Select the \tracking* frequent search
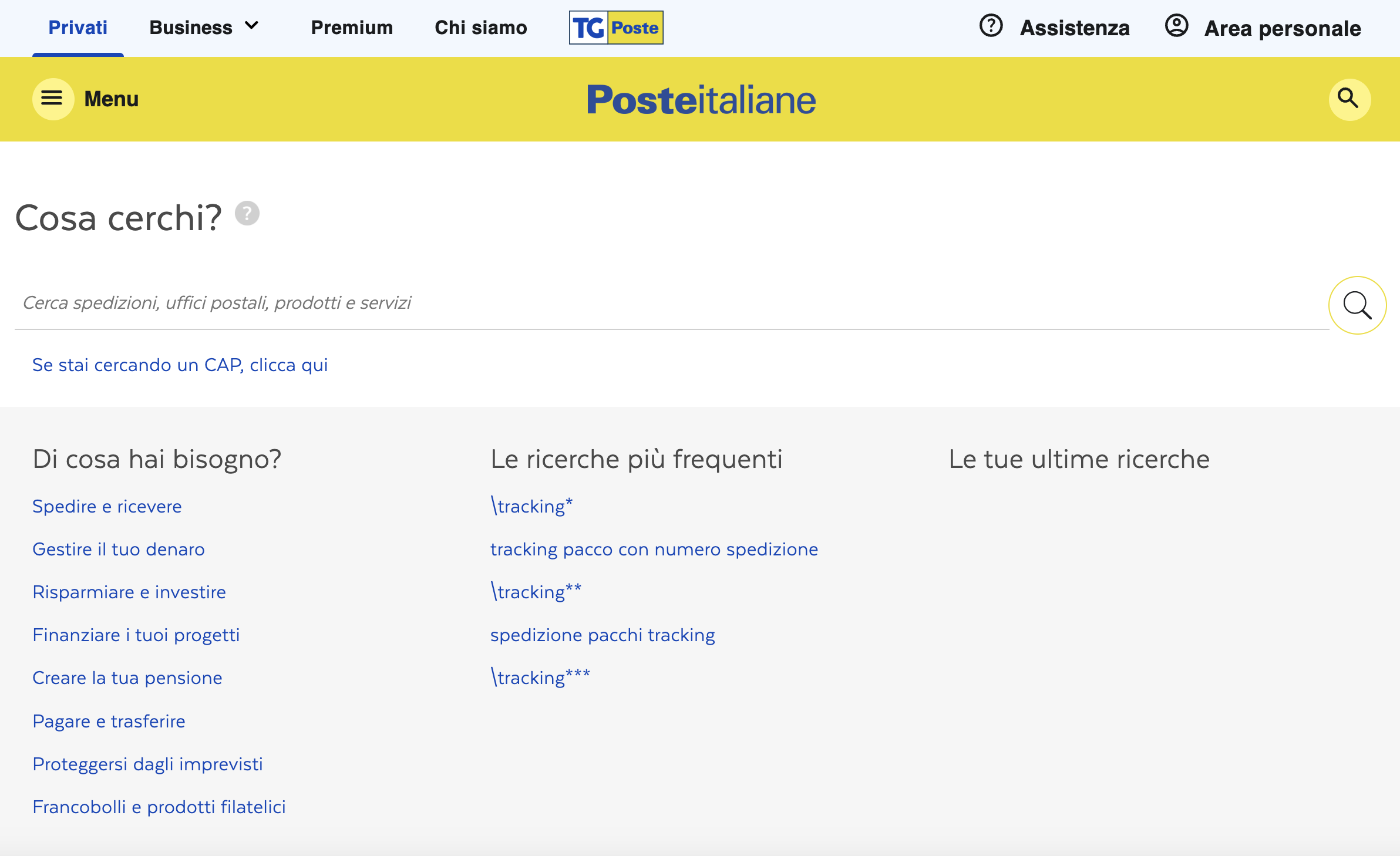 pyautogui.click(x=531, y=506)
